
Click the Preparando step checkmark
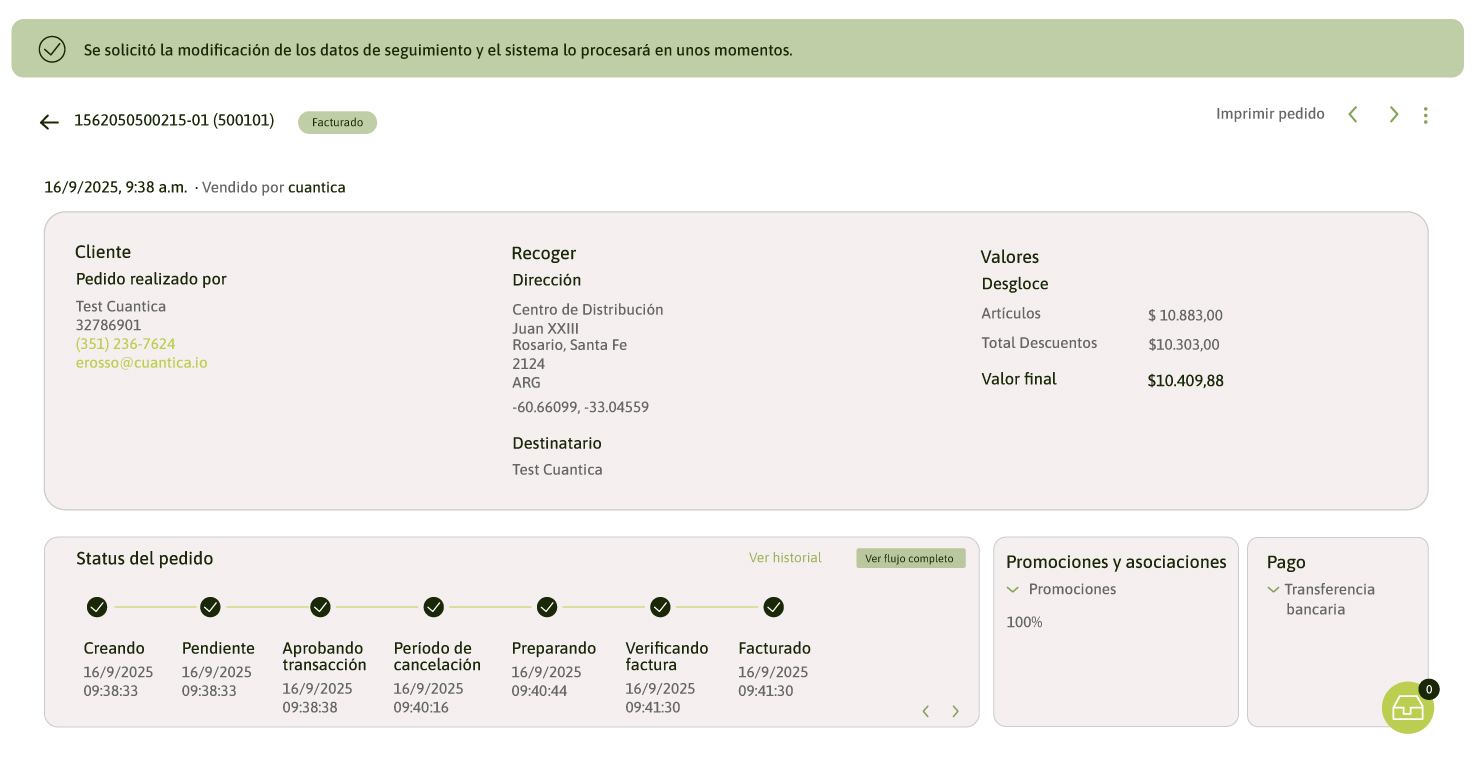(x=547, y=607)
